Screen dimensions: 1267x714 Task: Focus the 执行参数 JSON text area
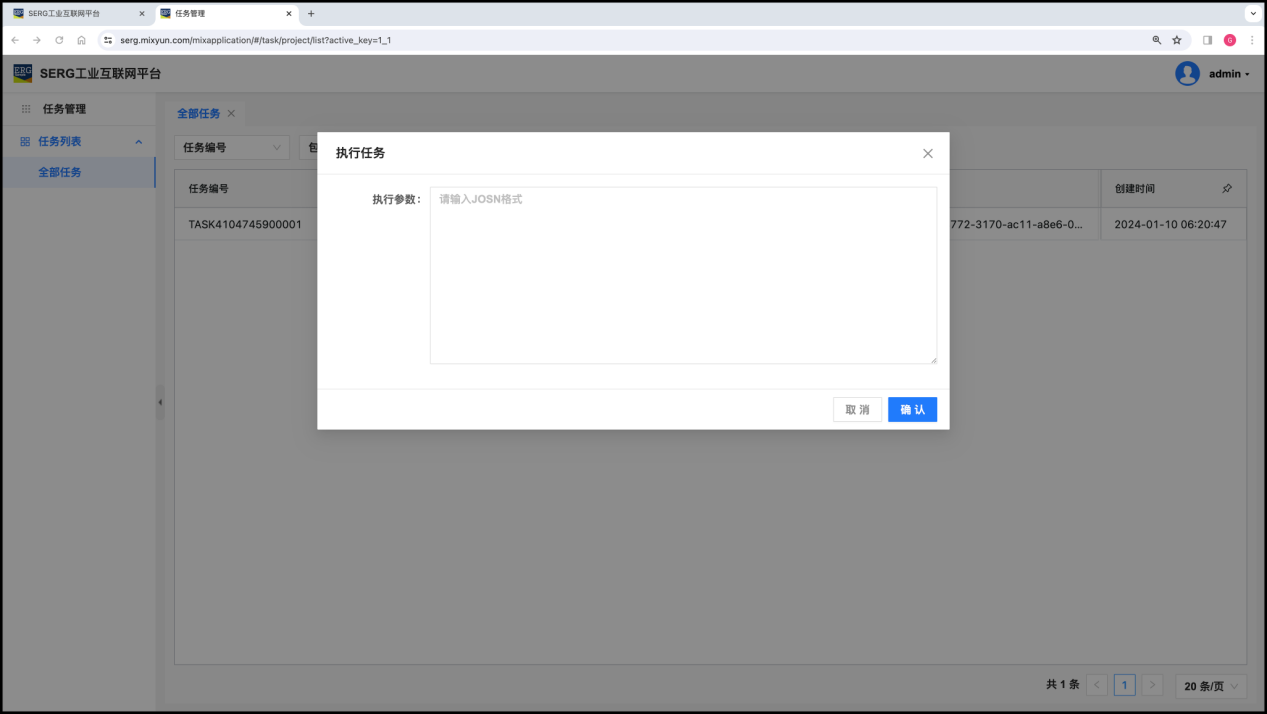[683, 275]
